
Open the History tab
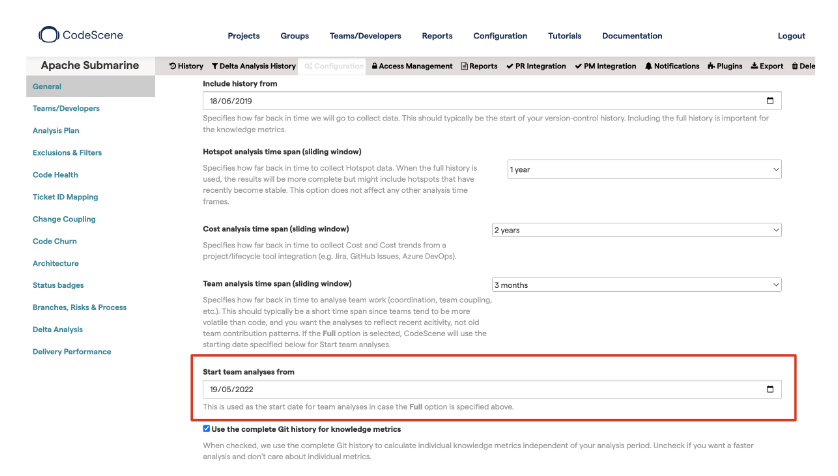(186, 66)
